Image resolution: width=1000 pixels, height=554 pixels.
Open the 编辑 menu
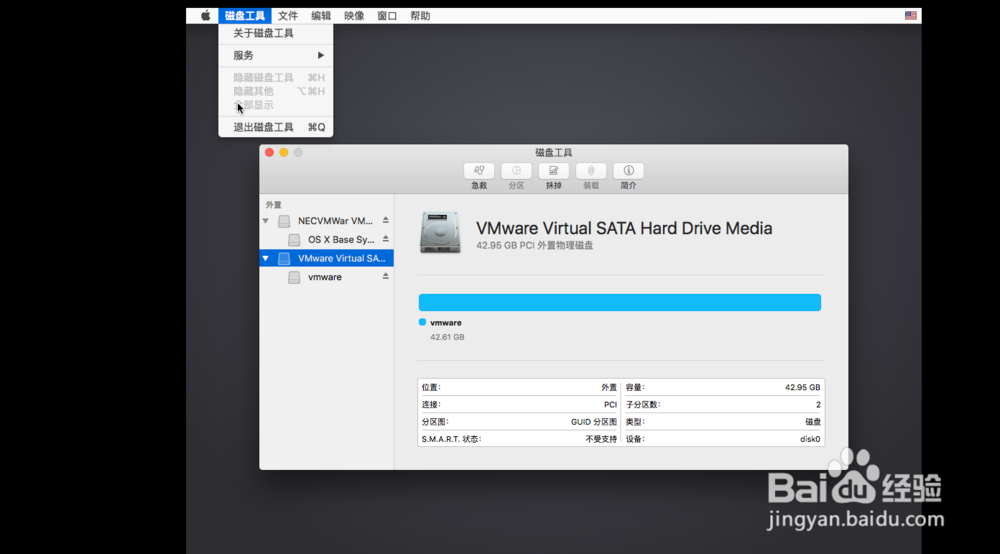click(x=321, y=16)
